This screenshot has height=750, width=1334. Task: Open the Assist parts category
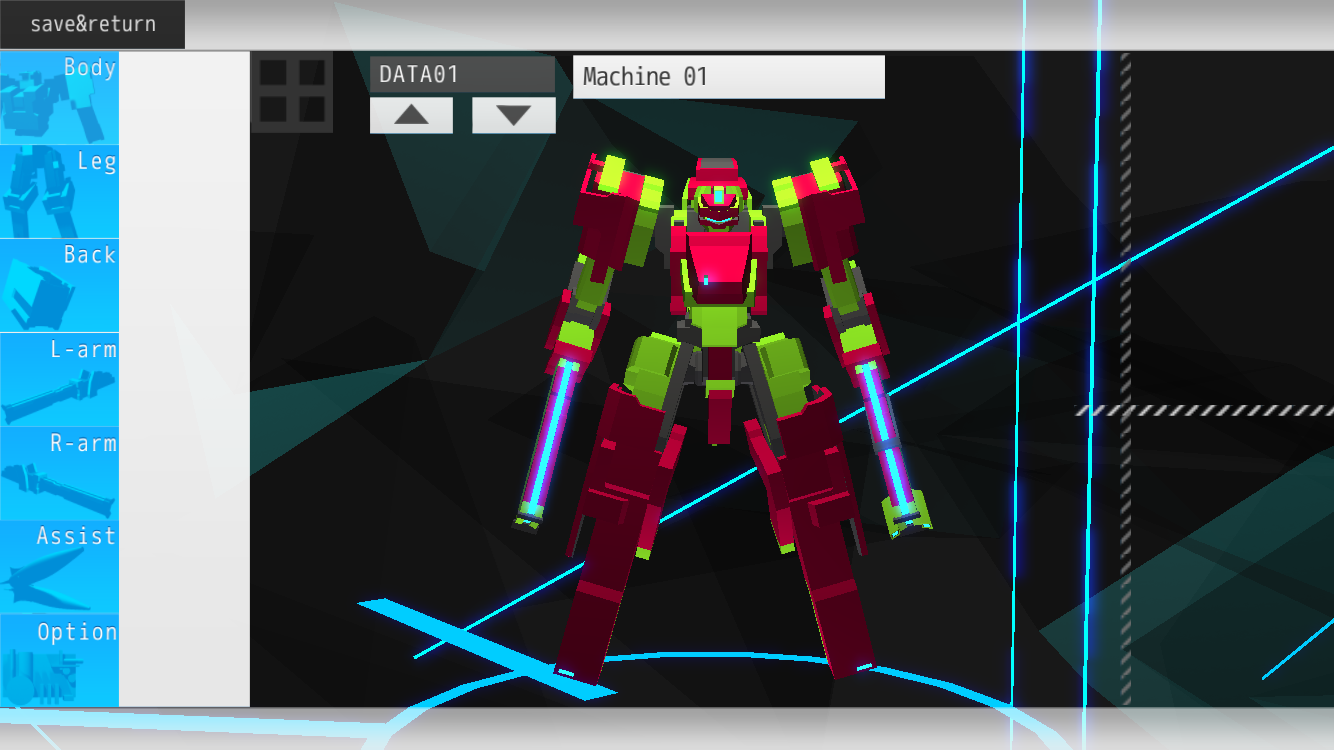click(x=59, y=566)
